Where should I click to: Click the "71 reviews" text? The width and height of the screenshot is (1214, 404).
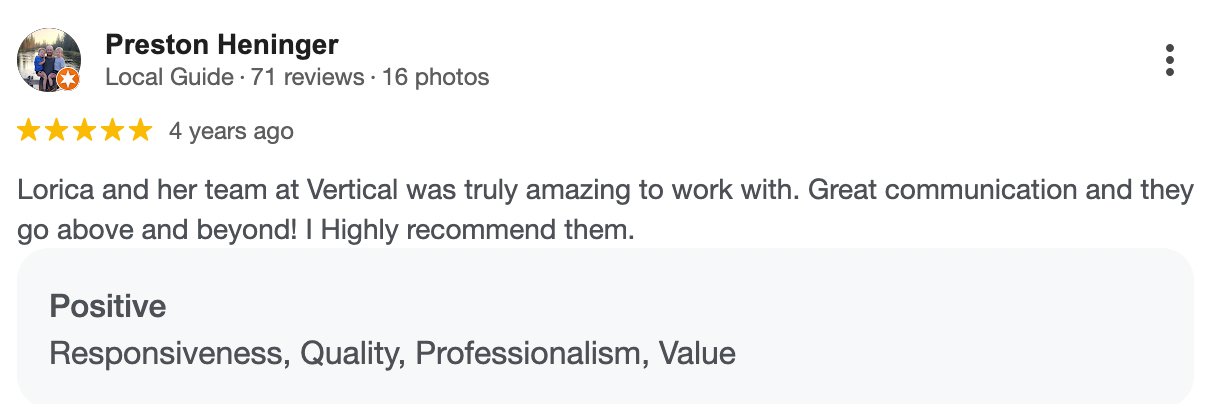point(307,77)
